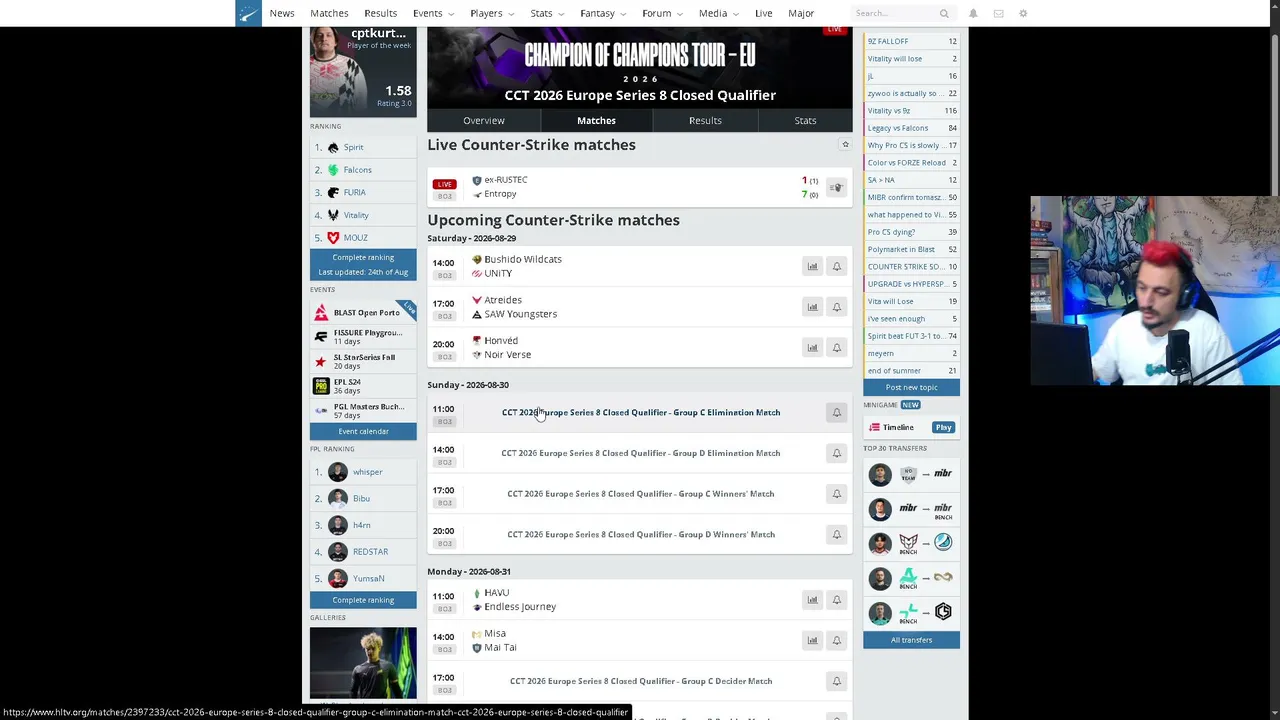Toggle the alert bell for Misa vs Mai Tai
This screenshot has width=1280, height=720.
(x=837, y=641)
